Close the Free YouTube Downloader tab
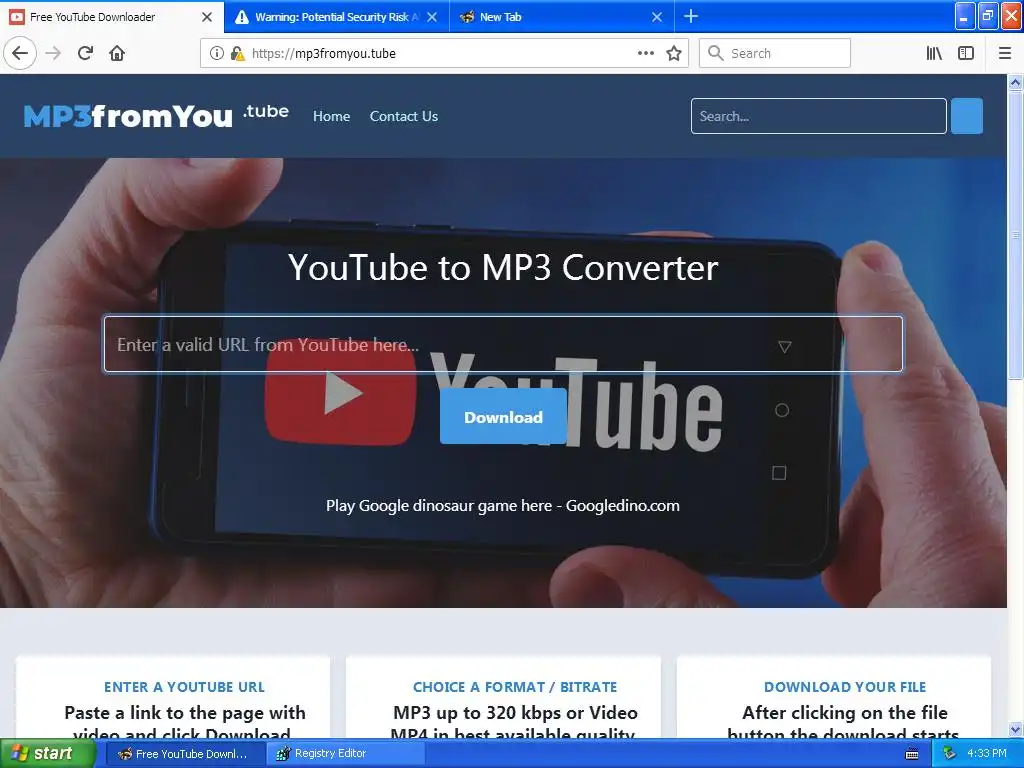The width and height of the screenshot is (1024, 768). (207, 17)
